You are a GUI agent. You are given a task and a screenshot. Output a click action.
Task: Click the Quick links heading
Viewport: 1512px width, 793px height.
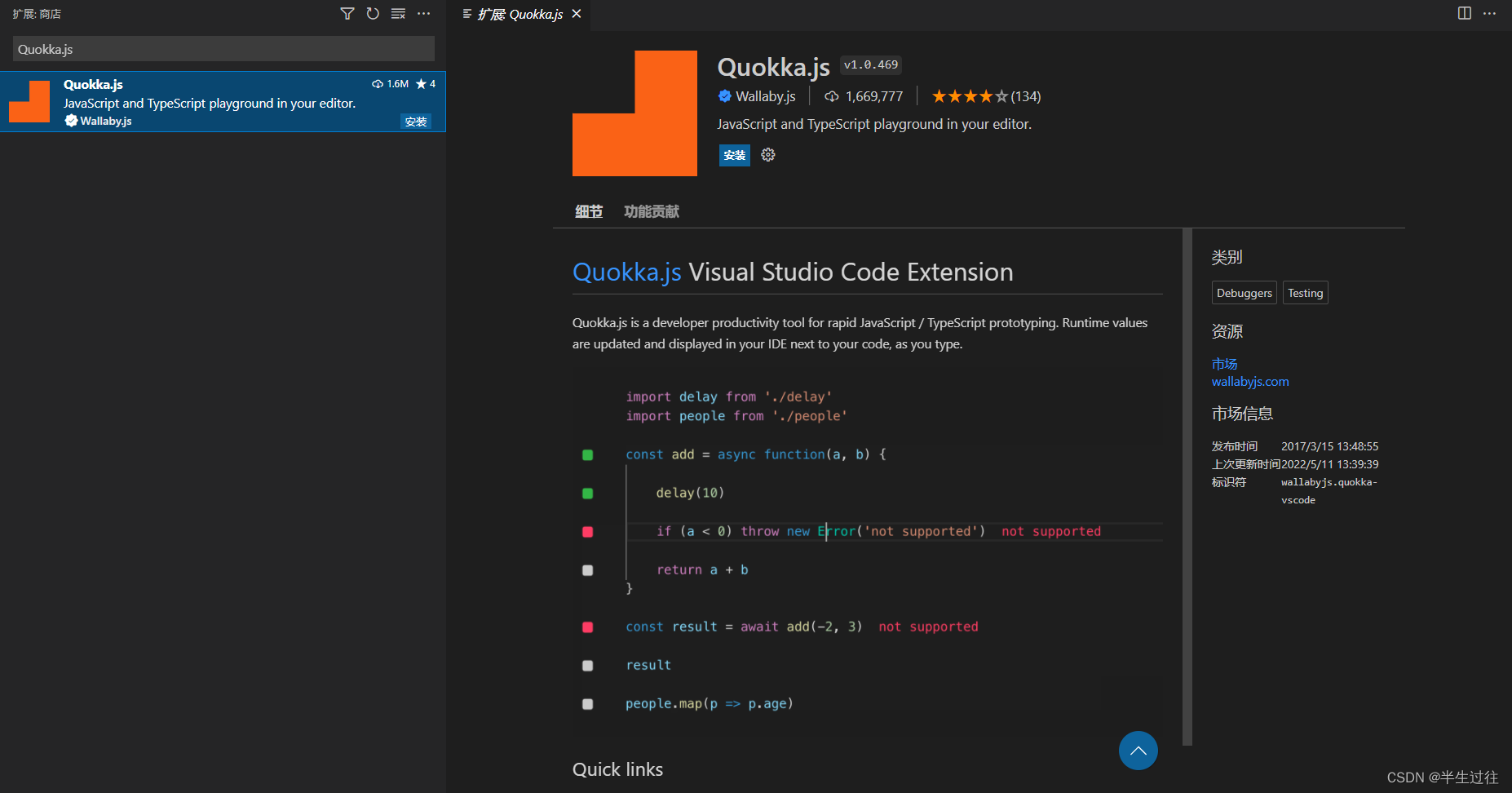617,769
